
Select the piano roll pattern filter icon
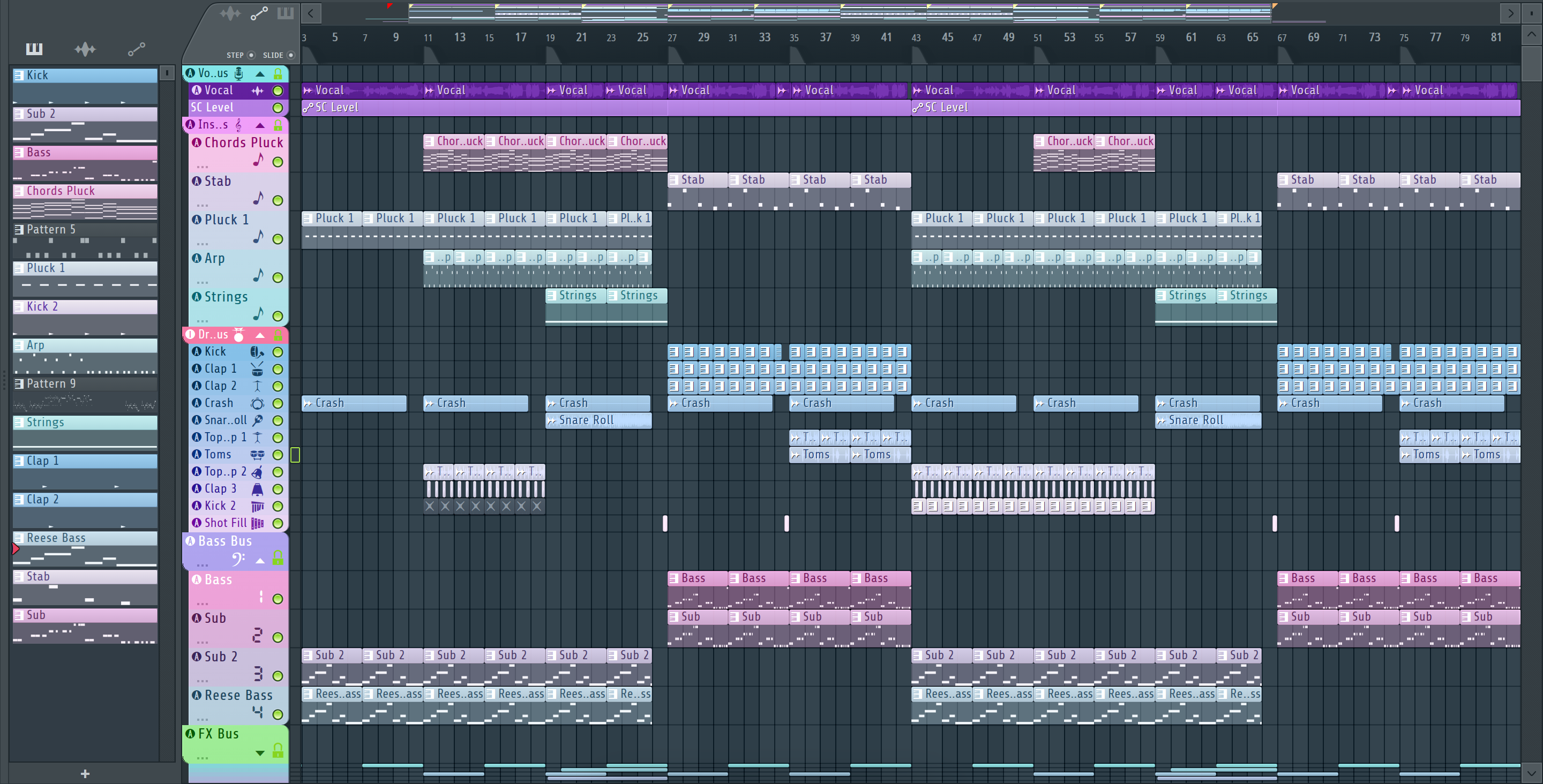pos(34,49)
